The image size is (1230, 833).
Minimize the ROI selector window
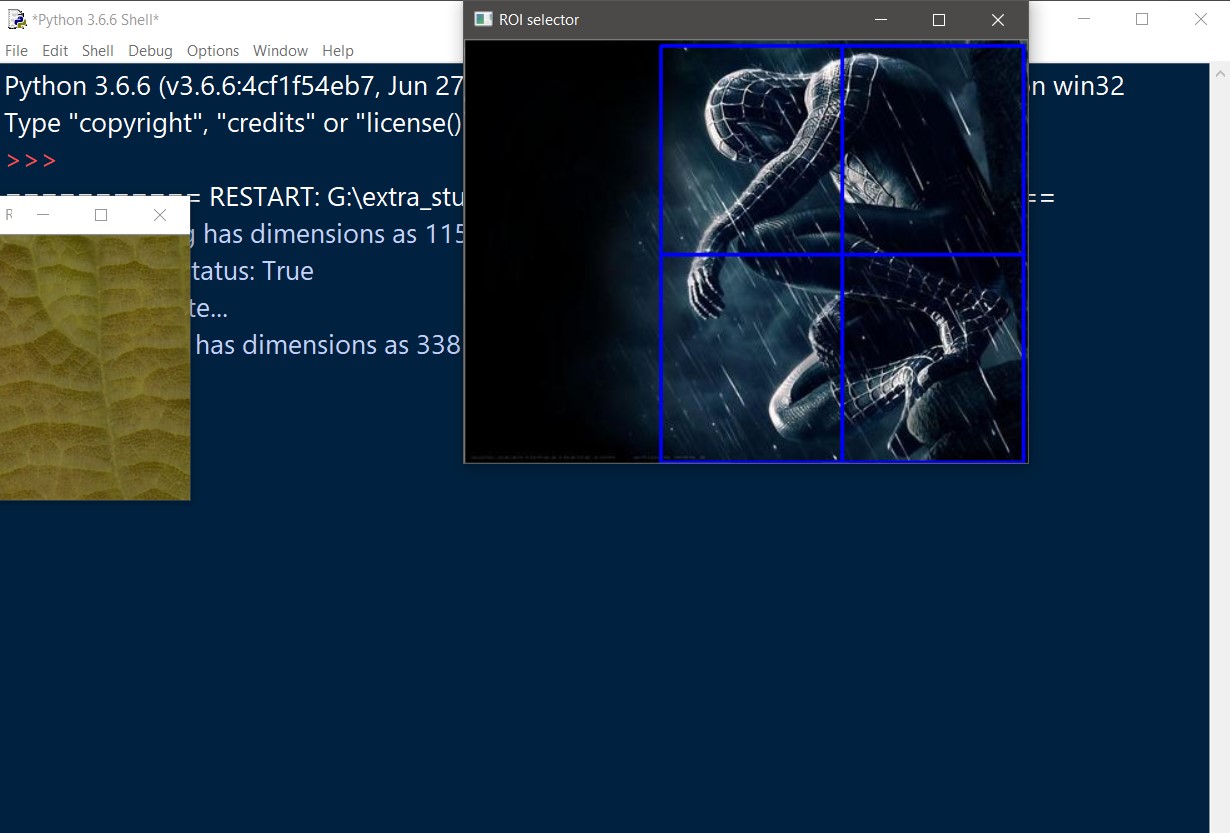[881, 20]
